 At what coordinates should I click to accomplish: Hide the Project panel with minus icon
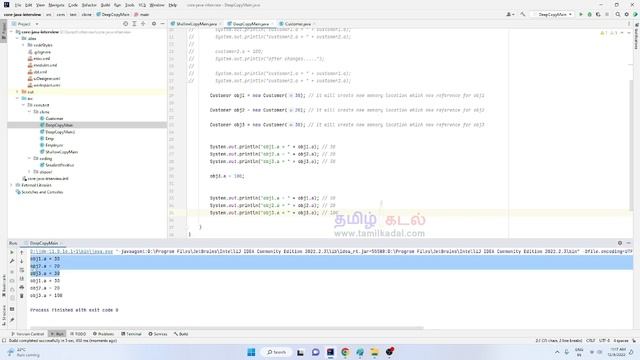click(162, 24)
